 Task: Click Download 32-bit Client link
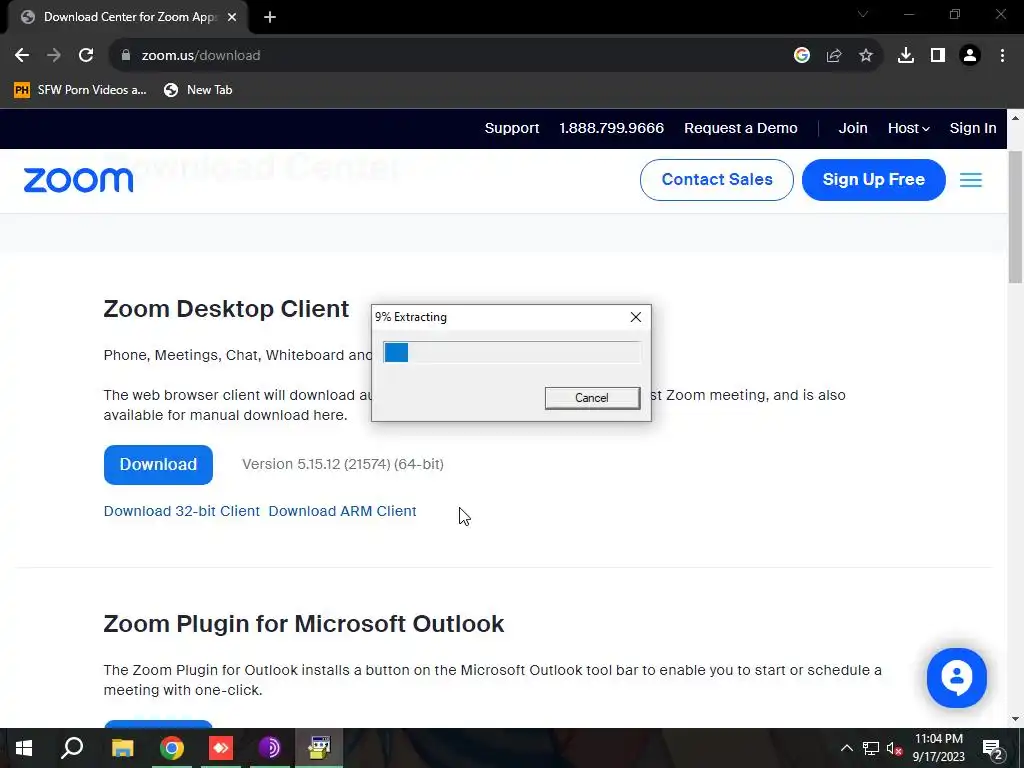pos(182,511)
